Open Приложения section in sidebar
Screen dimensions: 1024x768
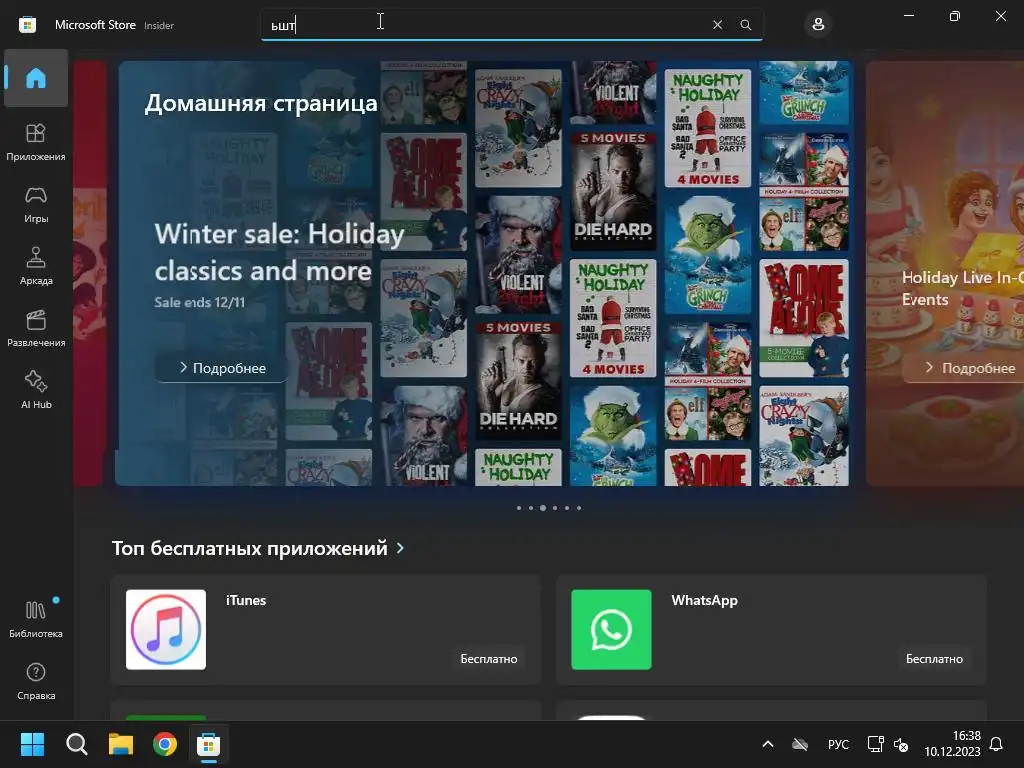[36, 142]
